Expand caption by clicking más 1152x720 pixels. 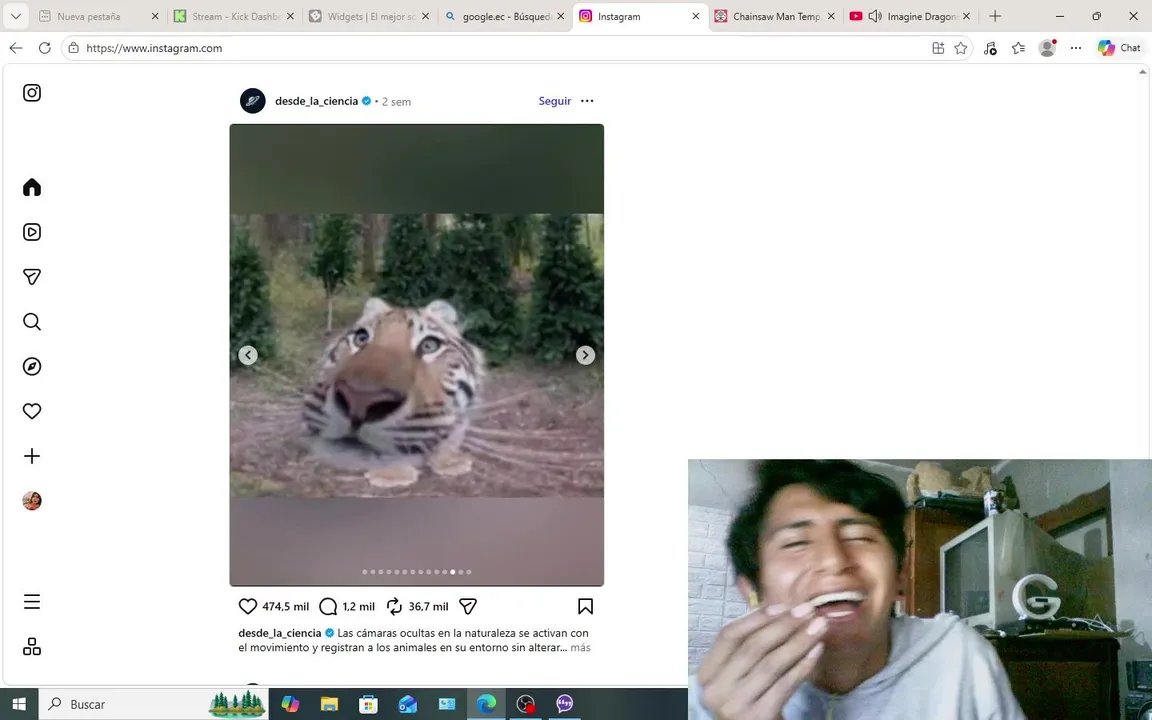pos(580,647)
